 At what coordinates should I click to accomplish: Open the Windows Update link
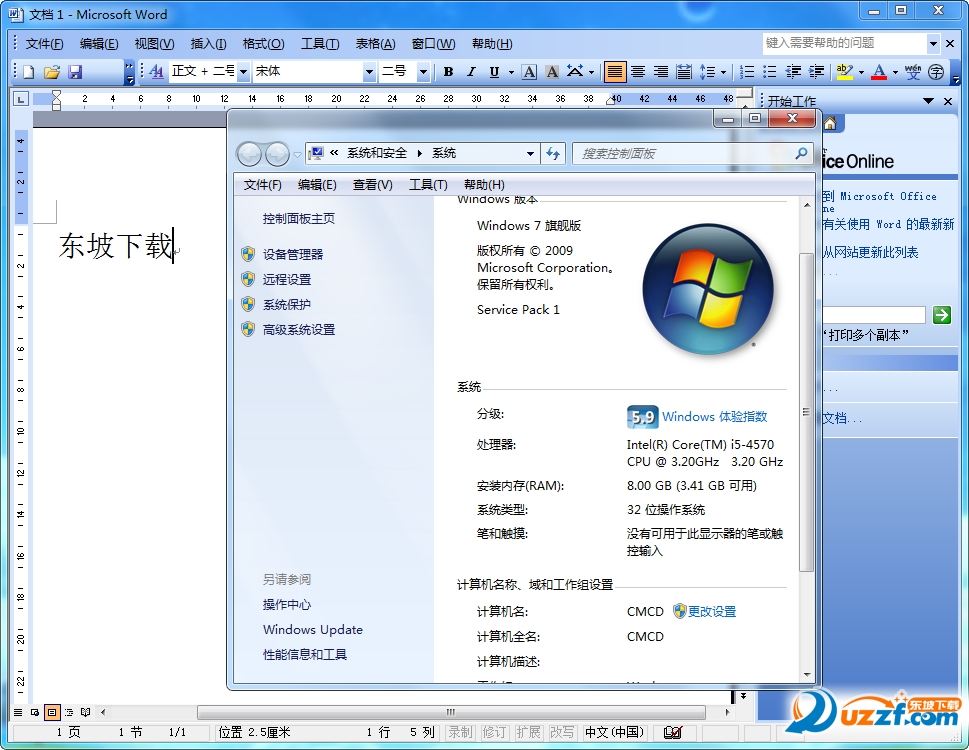click(313, 630)
